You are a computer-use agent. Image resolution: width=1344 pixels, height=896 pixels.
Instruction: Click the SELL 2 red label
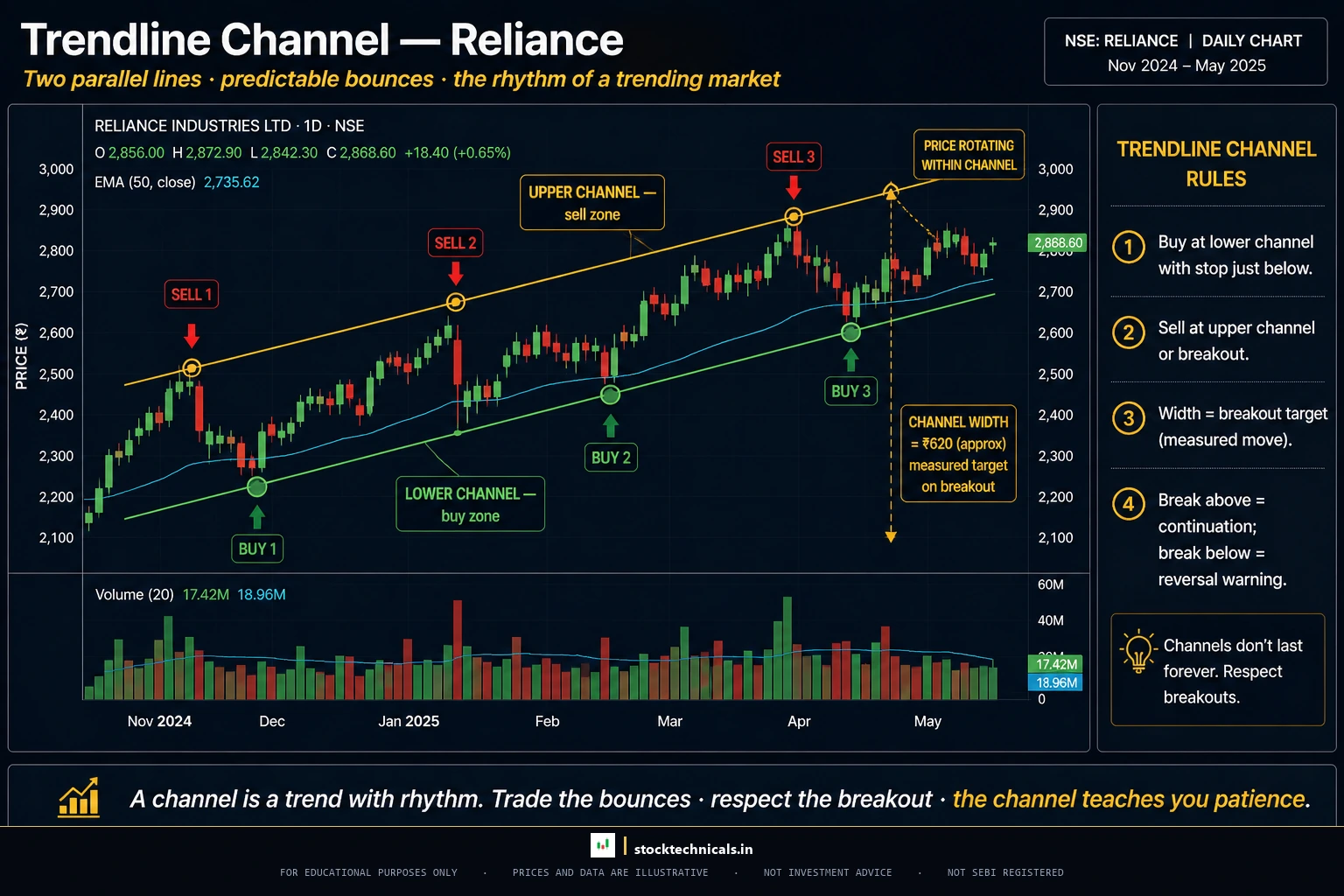[455, 242]
